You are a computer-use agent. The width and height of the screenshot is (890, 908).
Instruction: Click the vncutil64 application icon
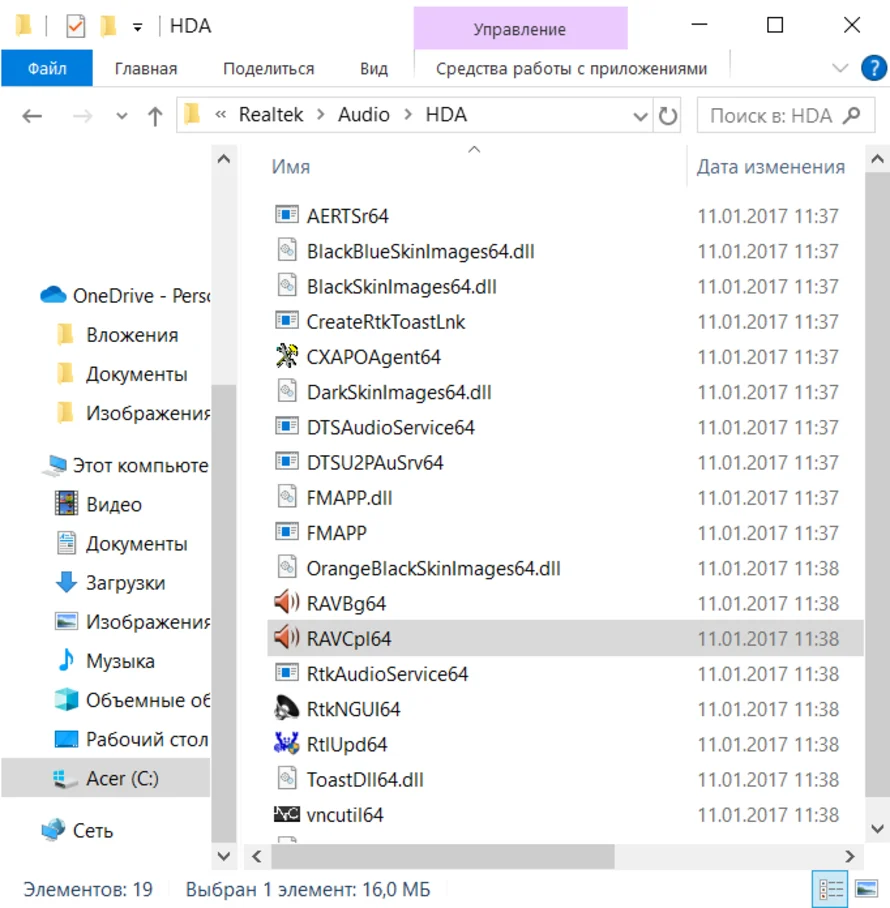(x=287, y=814)
